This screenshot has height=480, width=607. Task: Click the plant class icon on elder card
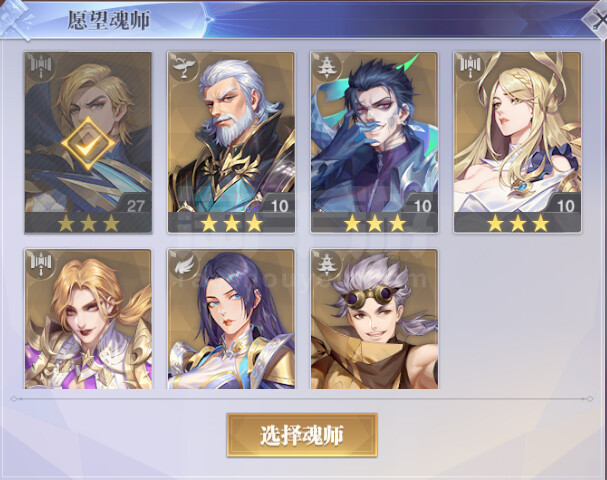[183, 67]
